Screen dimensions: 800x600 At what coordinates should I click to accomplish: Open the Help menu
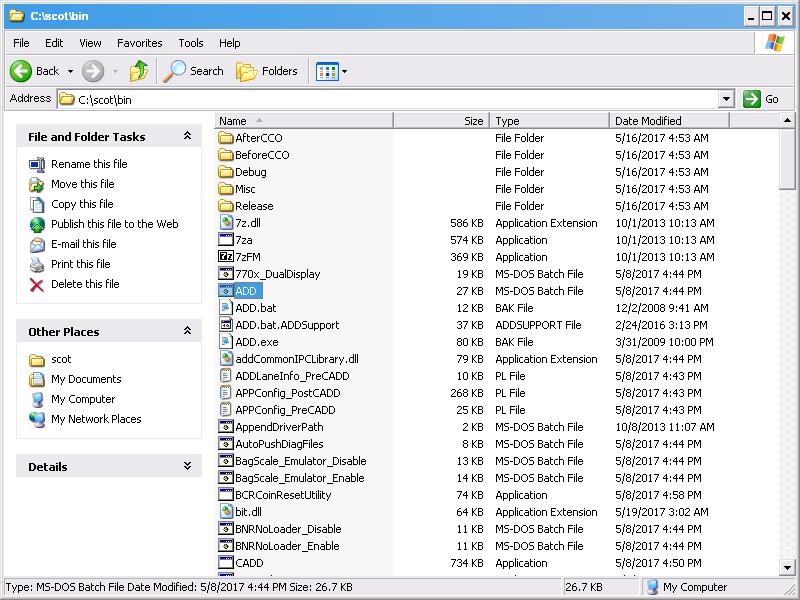click(x=230, y=43)
